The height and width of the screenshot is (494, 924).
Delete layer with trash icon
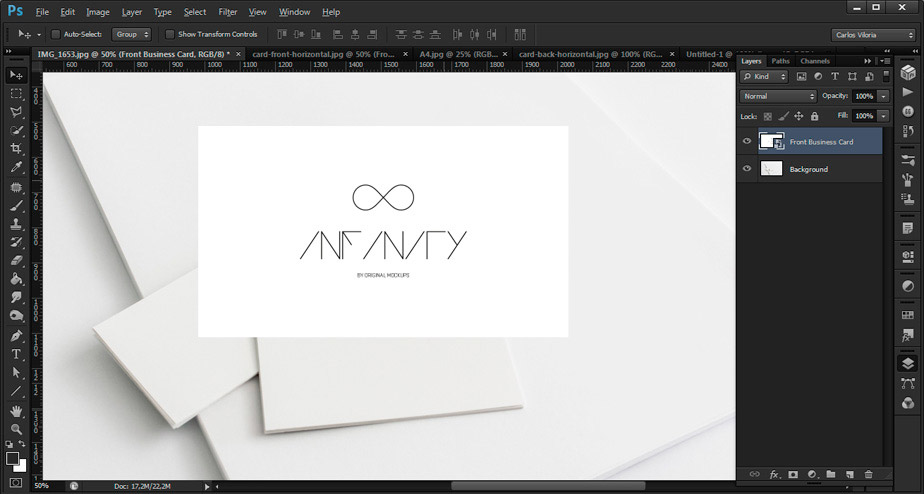(x=868, y=474)
